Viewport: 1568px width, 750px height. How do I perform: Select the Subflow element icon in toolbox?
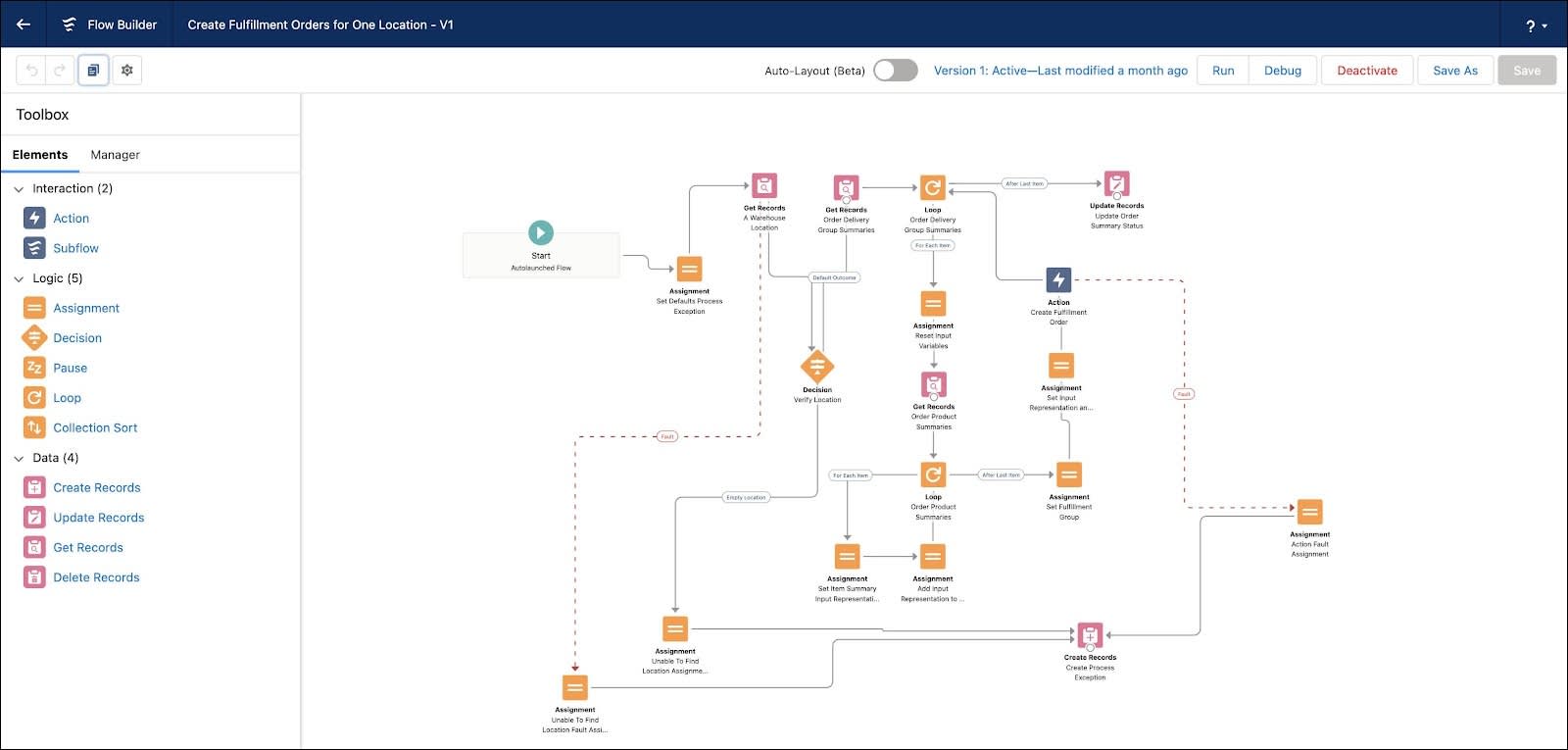(x=34, y=248)
